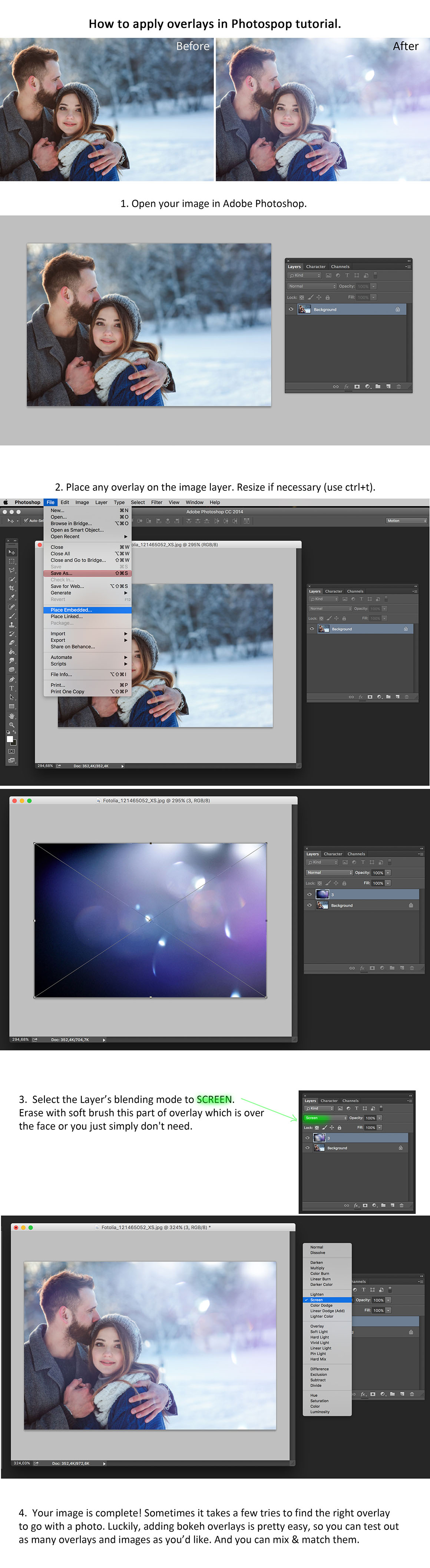Open the green-highlighted Screen blend mode dropdown
The height and width of the screenshot is (1568, 430).
[326, 1118]
